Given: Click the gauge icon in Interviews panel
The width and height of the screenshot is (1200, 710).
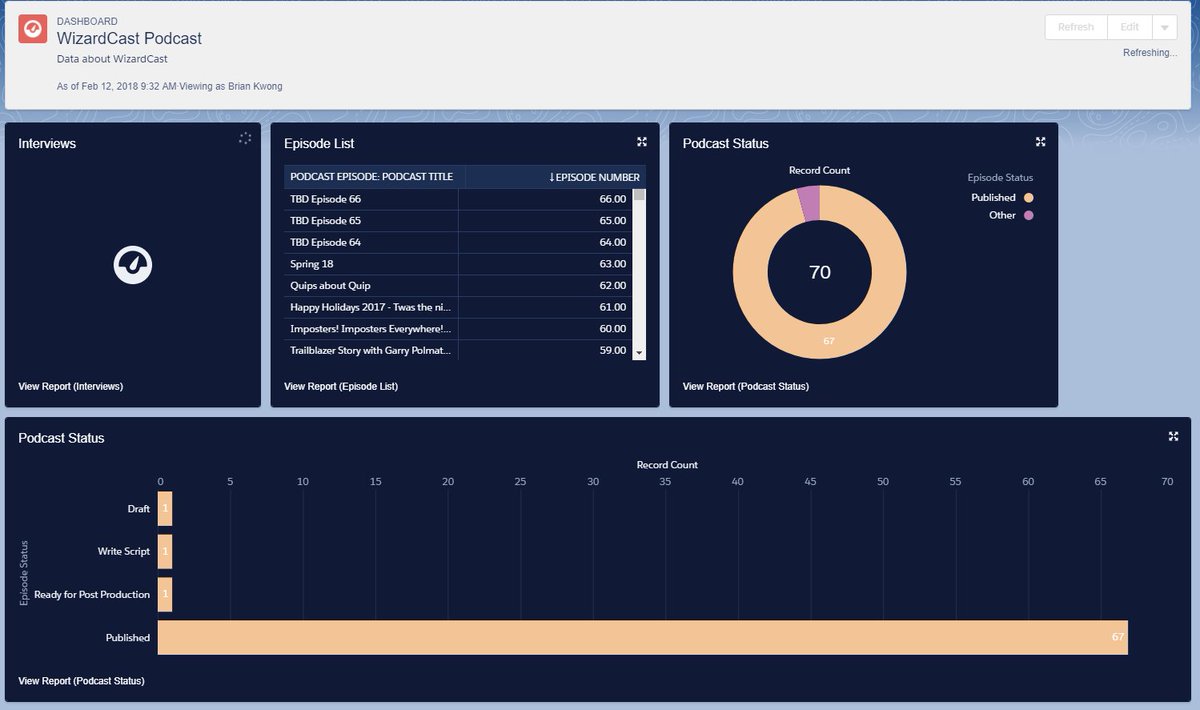Looking at the screenshot, I should coord(133,265).
